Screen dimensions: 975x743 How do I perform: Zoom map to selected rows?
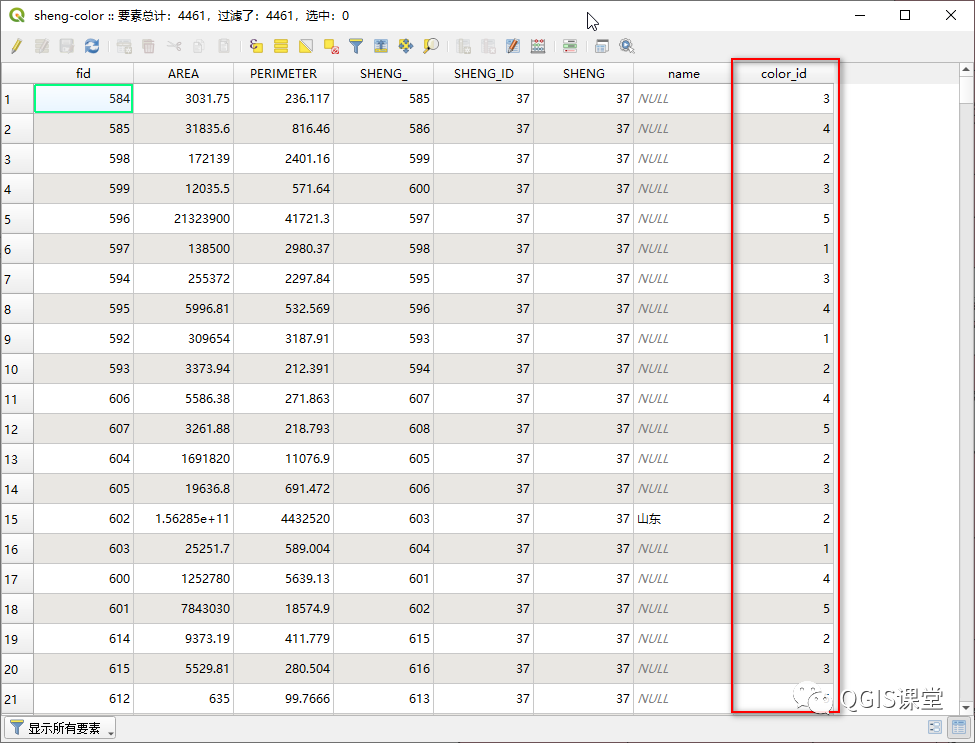pos(431,46)
